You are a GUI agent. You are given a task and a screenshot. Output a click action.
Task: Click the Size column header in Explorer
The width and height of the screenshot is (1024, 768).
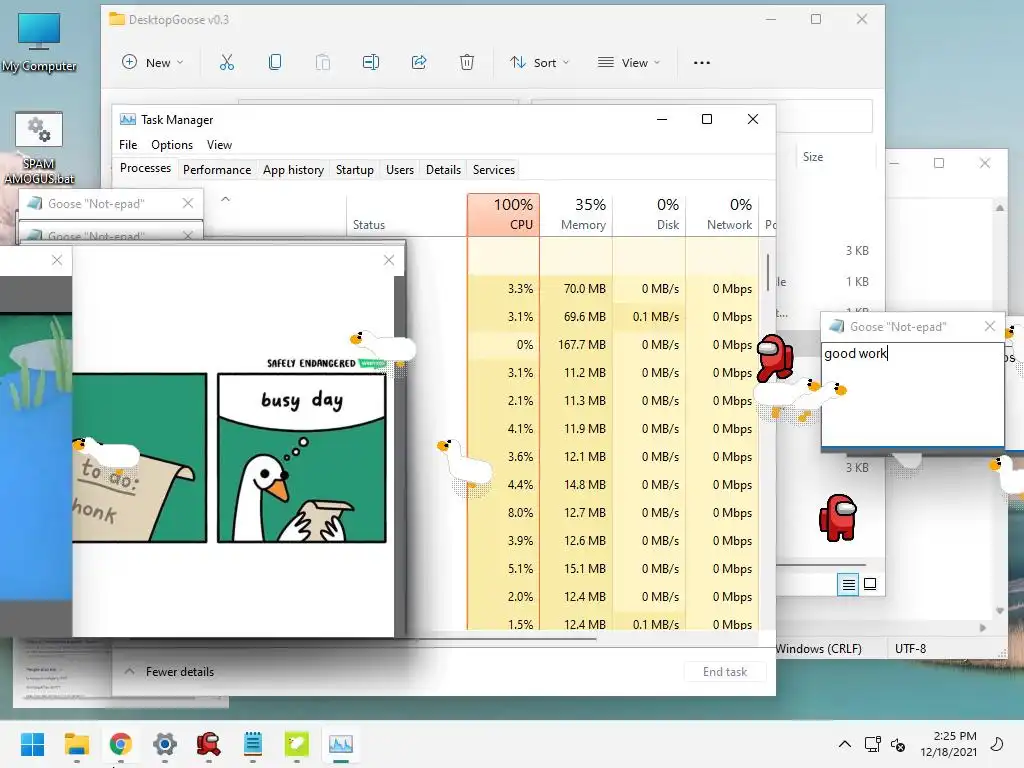[813, 157]
